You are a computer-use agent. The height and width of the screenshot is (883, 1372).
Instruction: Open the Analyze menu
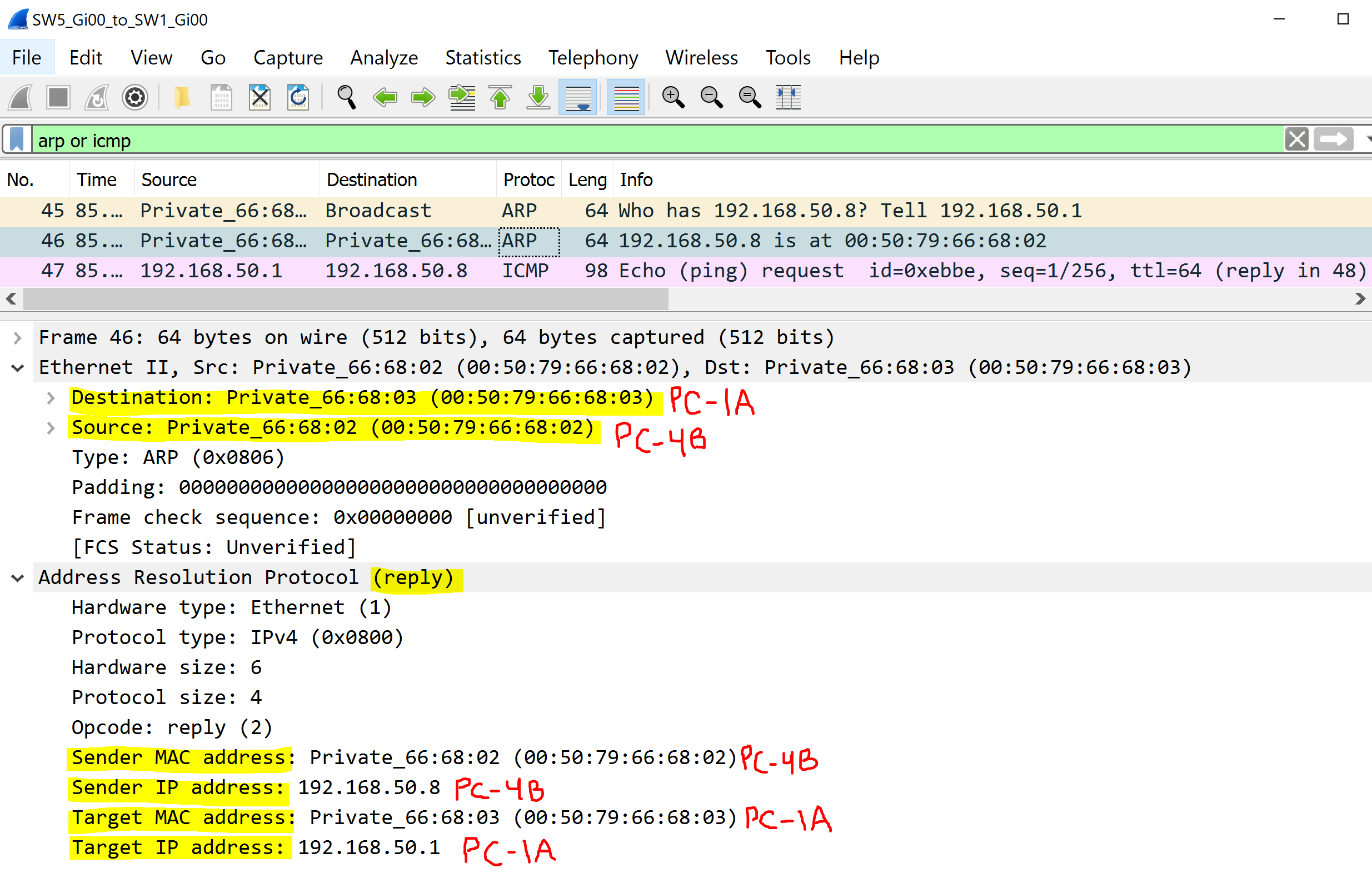pyautogui.click(x=384, y=57)
